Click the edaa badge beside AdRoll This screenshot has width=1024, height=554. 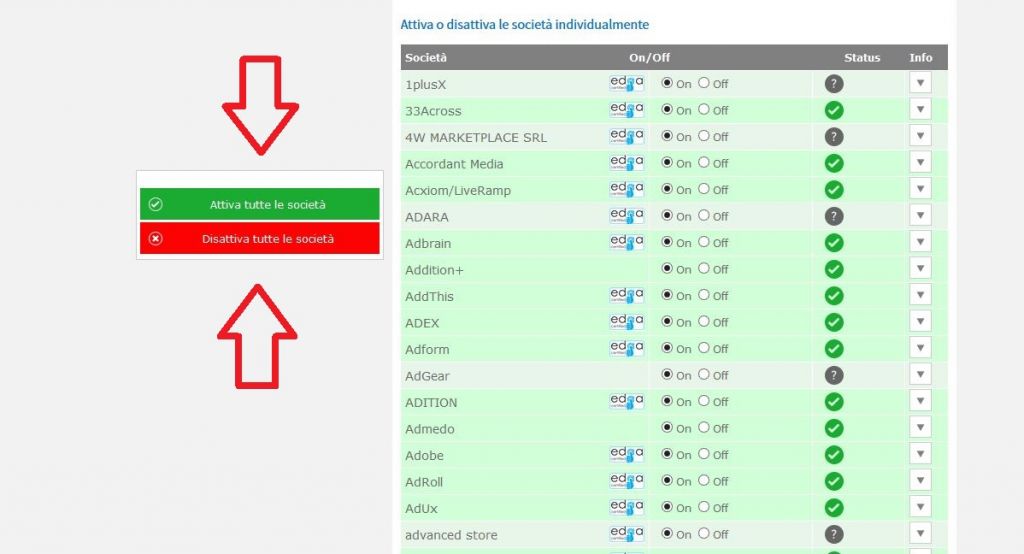point(626,481)
